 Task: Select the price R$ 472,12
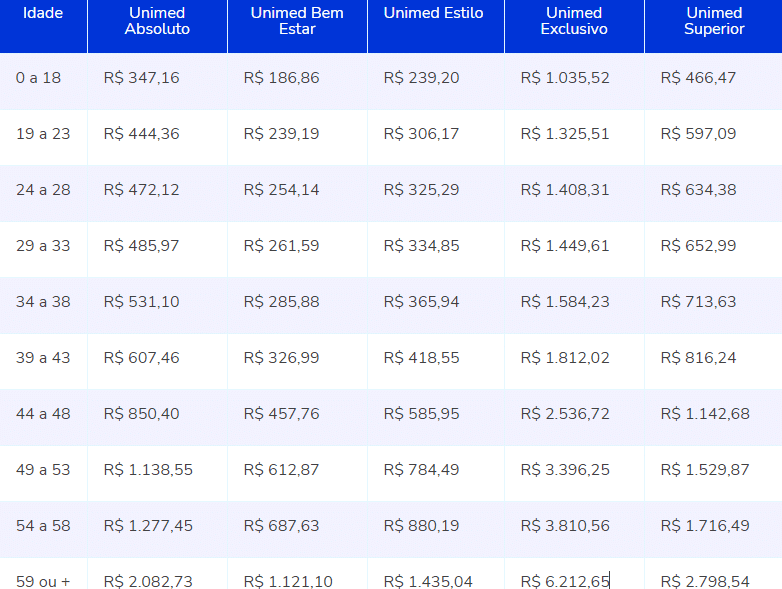142,190
